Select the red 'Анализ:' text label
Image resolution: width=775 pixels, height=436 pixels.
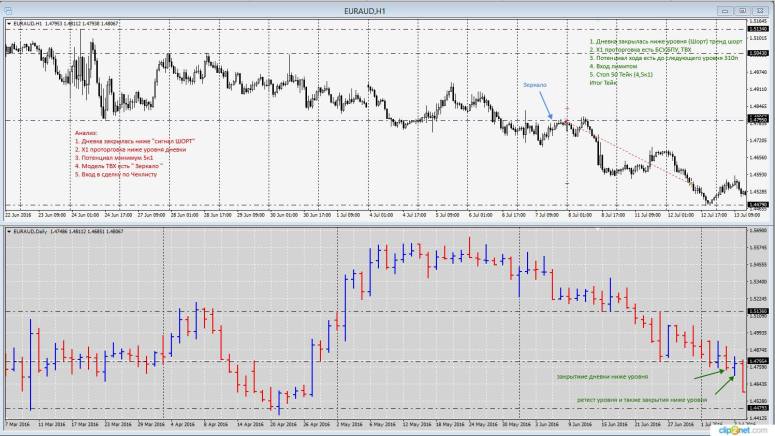(85, 133)
